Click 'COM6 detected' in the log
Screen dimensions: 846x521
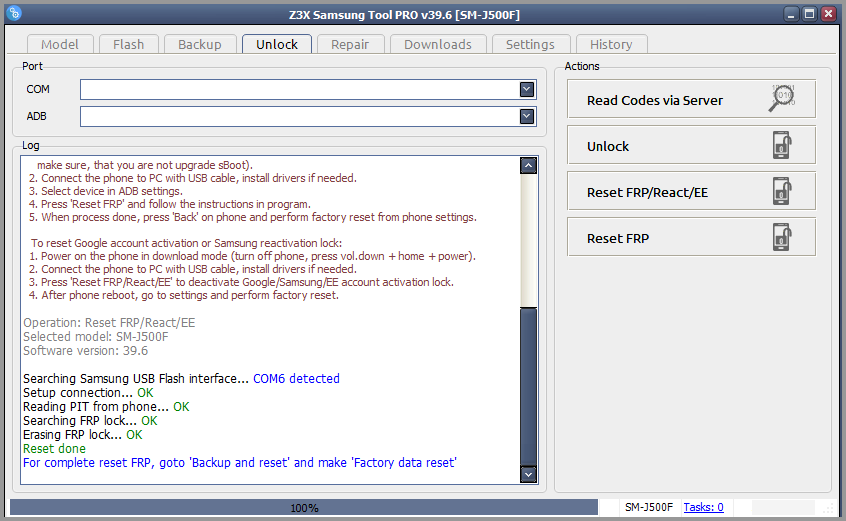point(296,379)
